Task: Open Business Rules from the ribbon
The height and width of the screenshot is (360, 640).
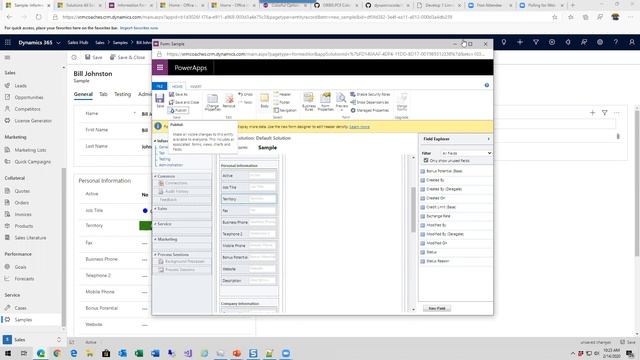Action: click(309, 102)
